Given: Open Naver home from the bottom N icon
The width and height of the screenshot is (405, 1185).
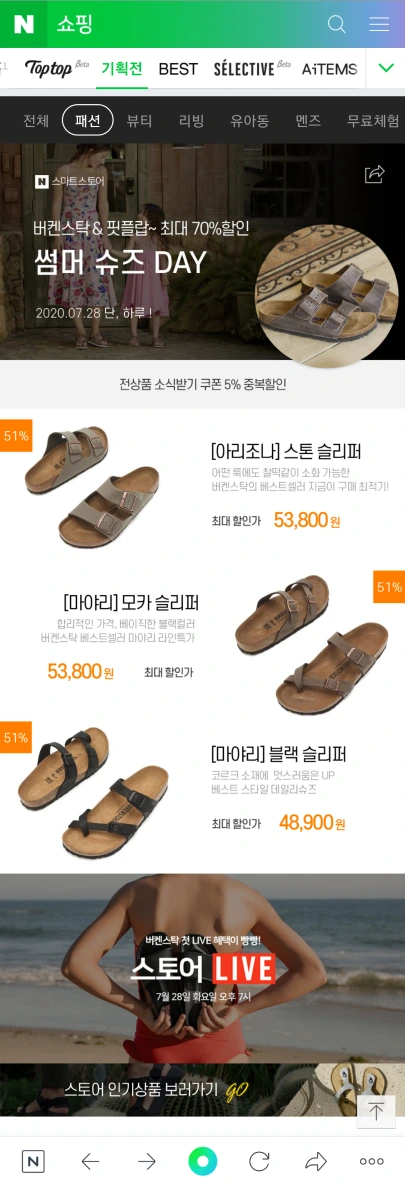Looking at the screenshot, I should [x=32, y=1161].
